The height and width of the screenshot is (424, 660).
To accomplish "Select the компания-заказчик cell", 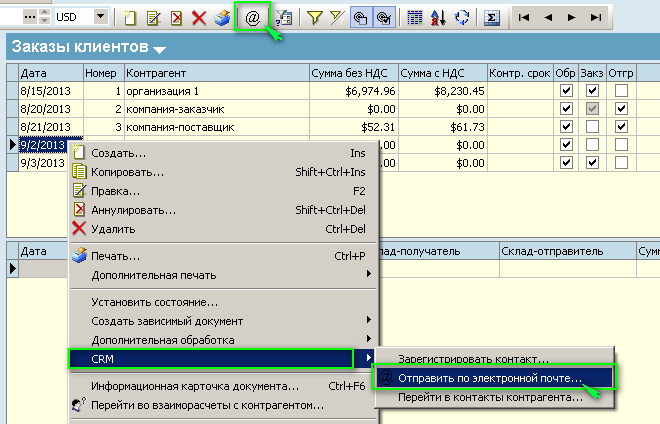I will 217,109.
